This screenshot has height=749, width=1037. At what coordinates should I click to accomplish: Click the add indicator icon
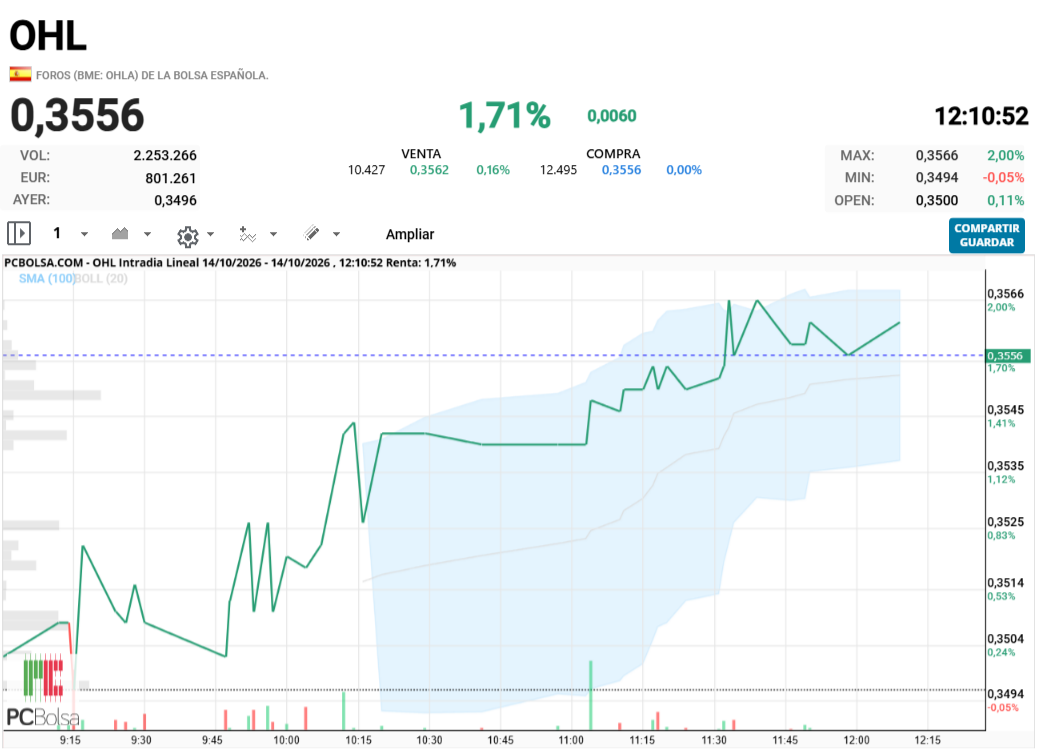[247, 234]
